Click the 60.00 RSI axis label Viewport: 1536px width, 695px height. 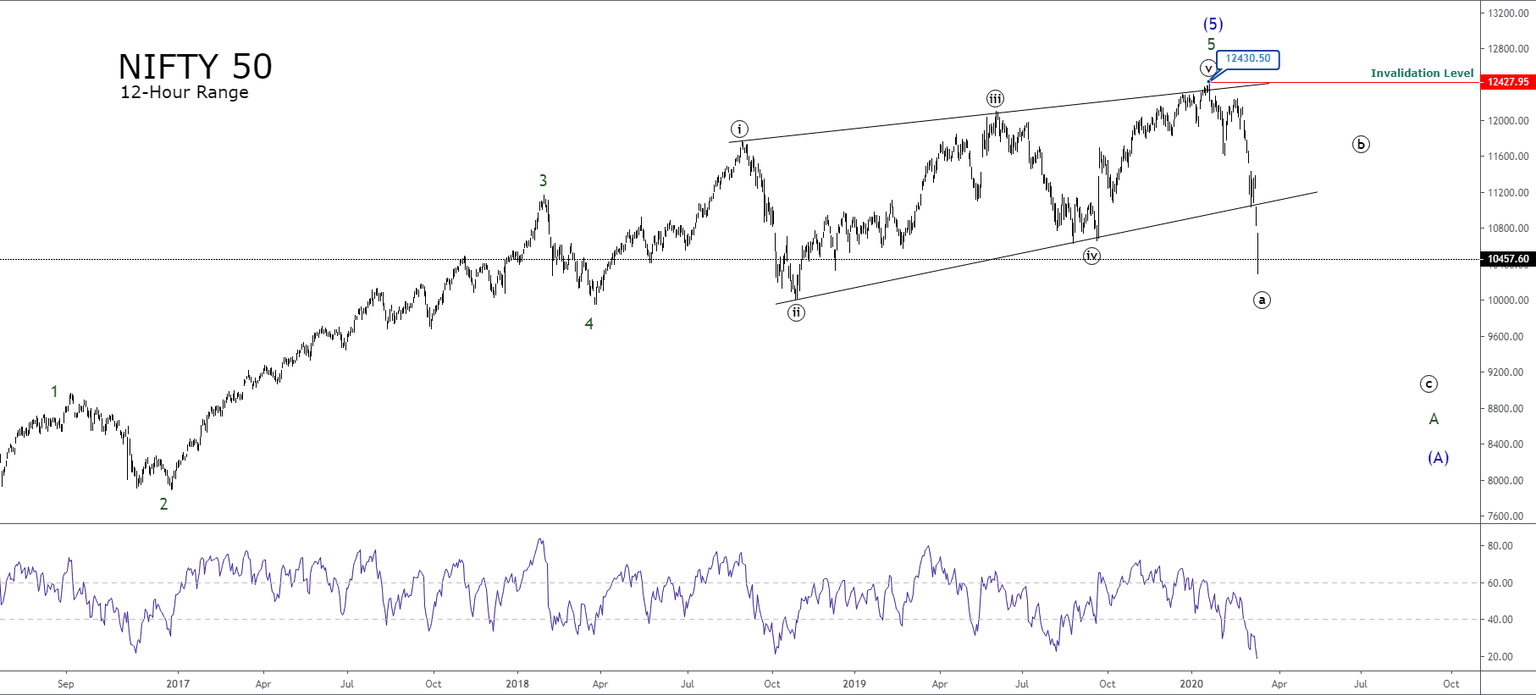(1499, 583)
